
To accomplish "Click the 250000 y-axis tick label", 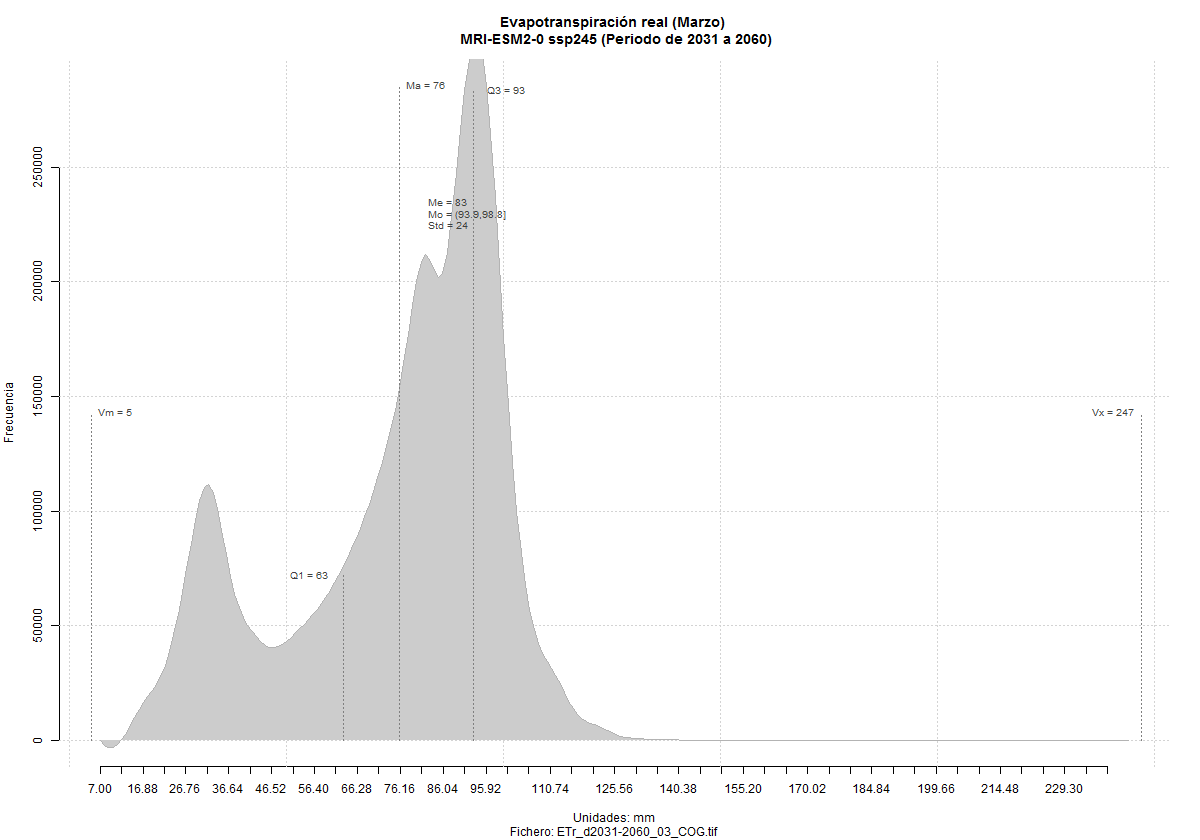I will (39, 167).
